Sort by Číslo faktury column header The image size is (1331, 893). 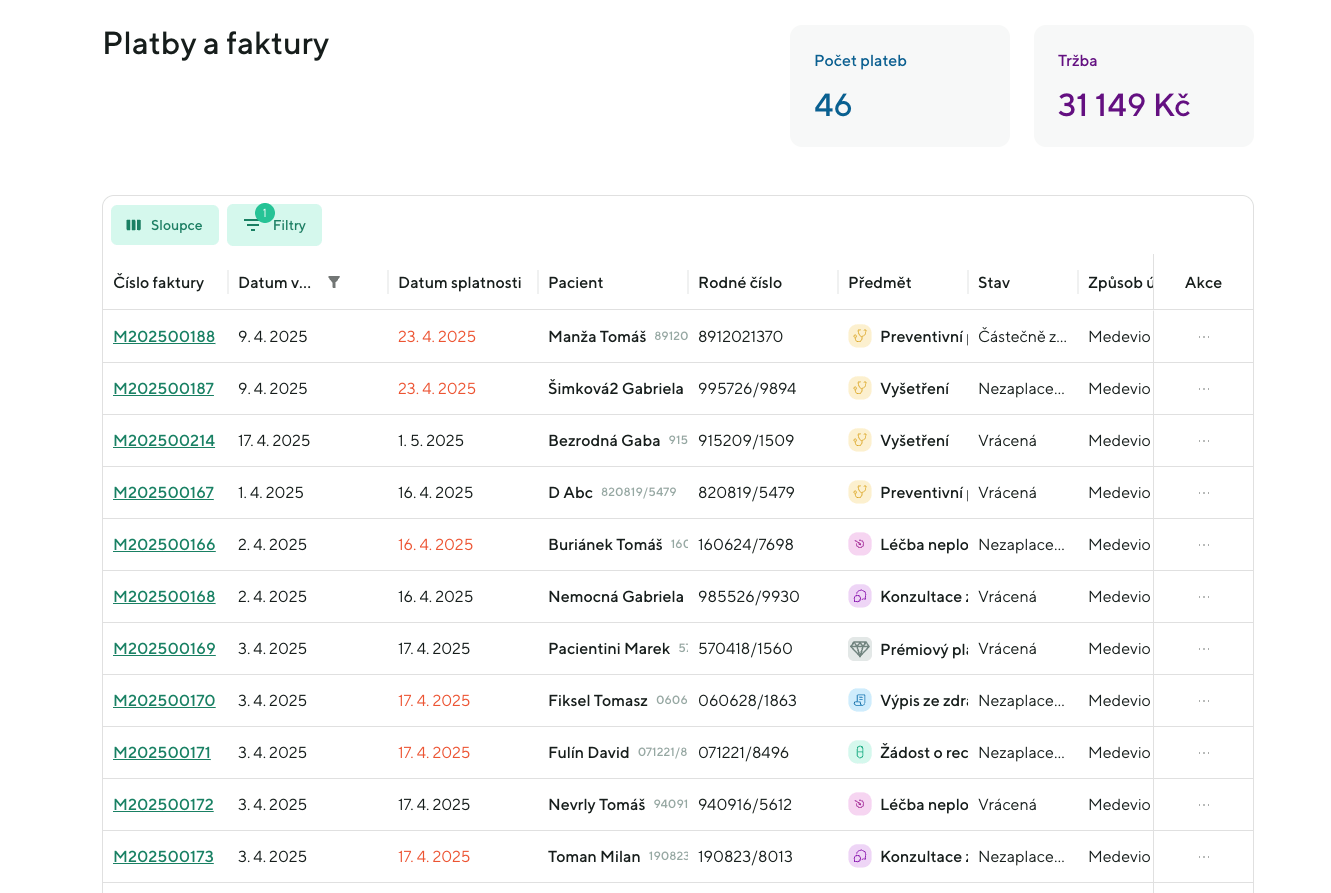[159, 283]
